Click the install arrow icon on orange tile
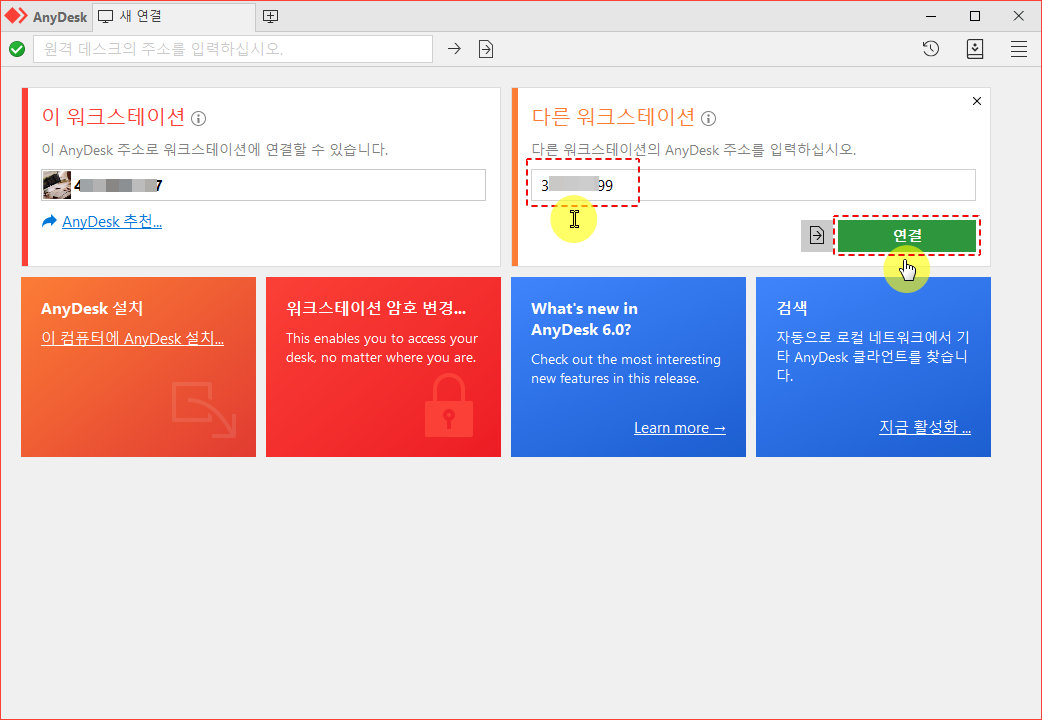Screen dimensions: 1042x720 click(x=204, y=410)
